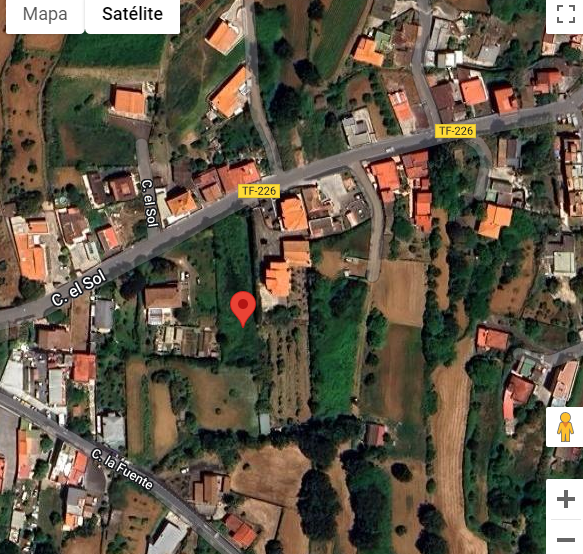Viewport: 583px width, 554px height.
Task: Switch to the Mapa view tab
Action: (x=45, y=15)
